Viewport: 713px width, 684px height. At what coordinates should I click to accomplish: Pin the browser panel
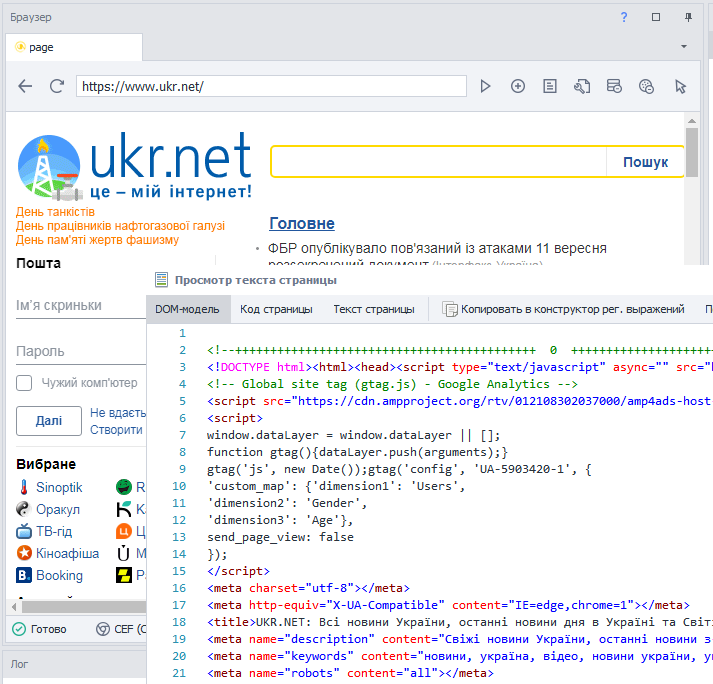pyautogui.click(x=688, y=17)
